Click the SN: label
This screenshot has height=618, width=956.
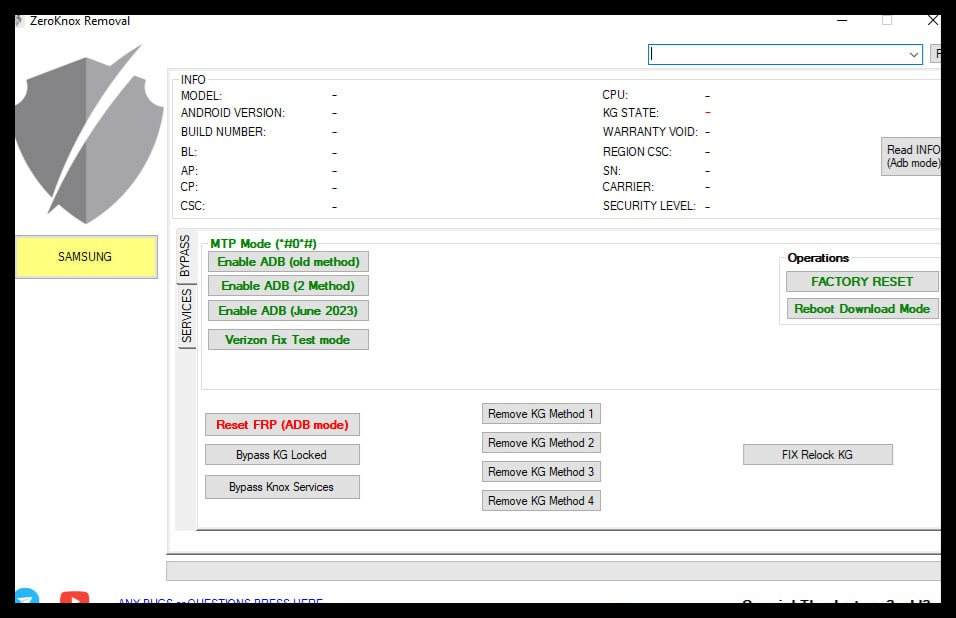click(x=612, y=171)
